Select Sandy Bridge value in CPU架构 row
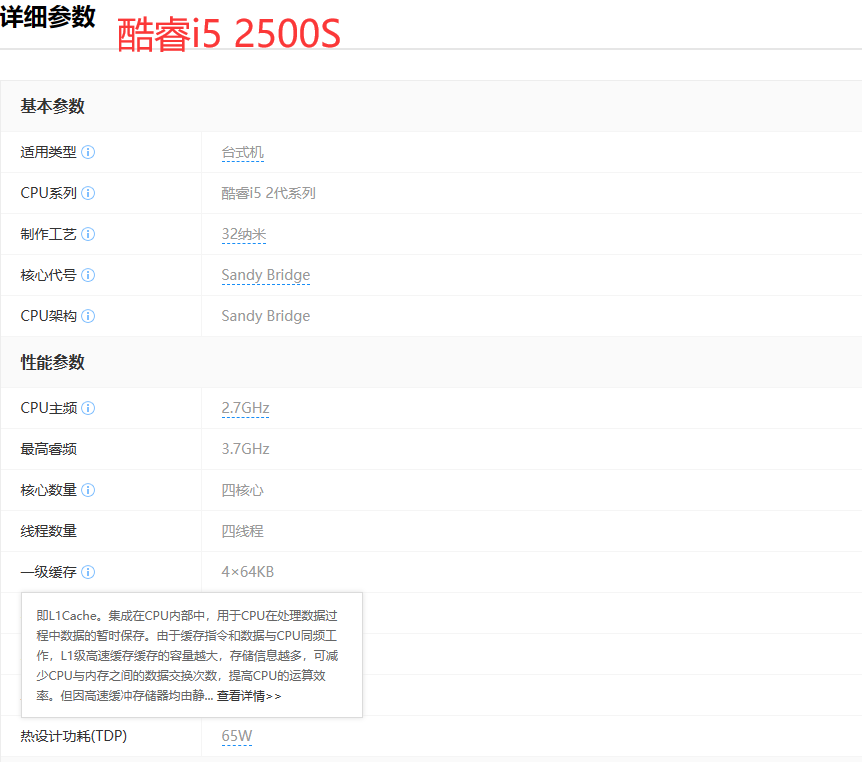This screenshot has width=862, height=762. (x=266, y=316)
